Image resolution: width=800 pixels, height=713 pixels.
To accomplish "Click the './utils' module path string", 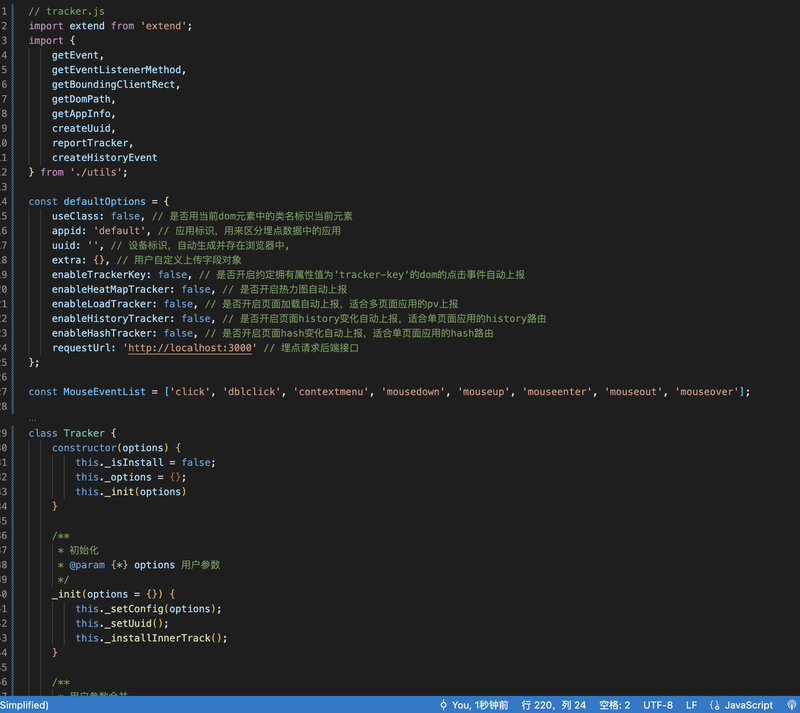I will coord(96,172).
